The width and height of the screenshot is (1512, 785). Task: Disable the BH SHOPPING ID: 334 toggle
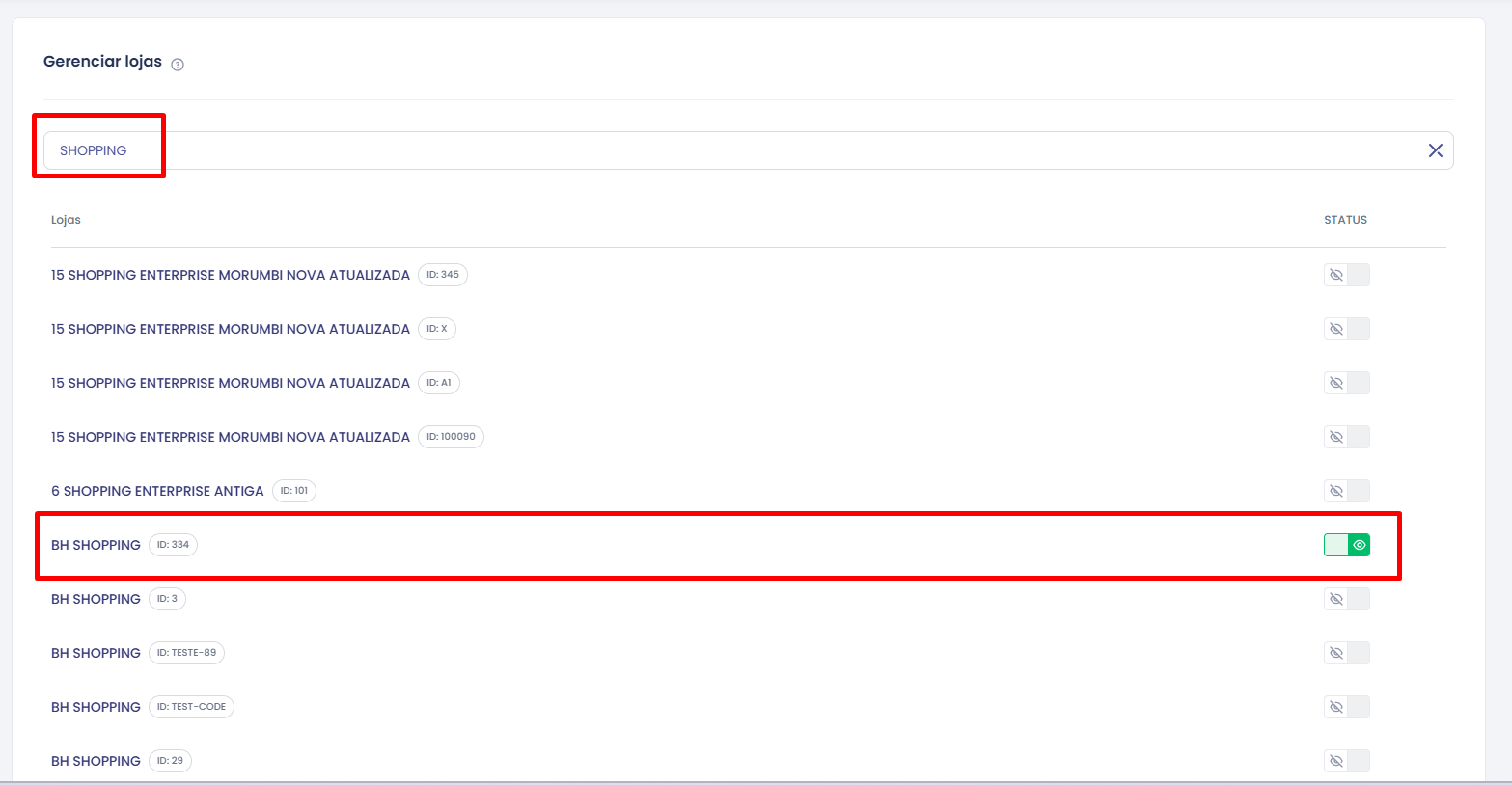point(1346,545)
